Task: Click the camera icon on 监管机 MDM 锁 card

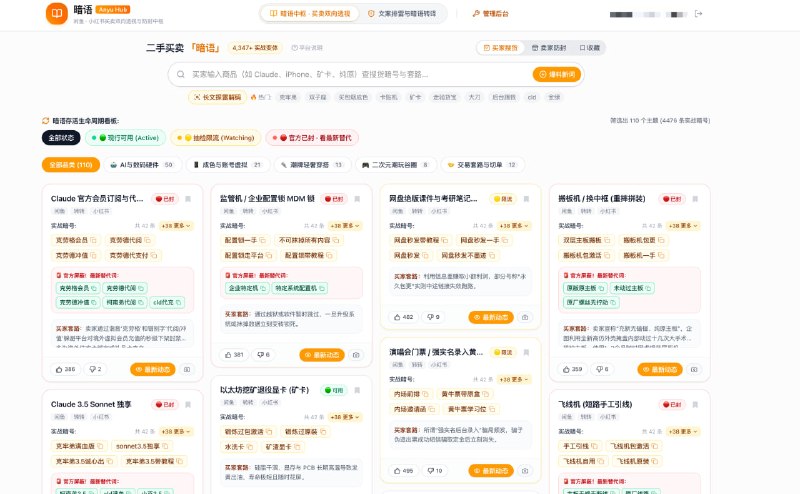Action: tap(356, 355)
